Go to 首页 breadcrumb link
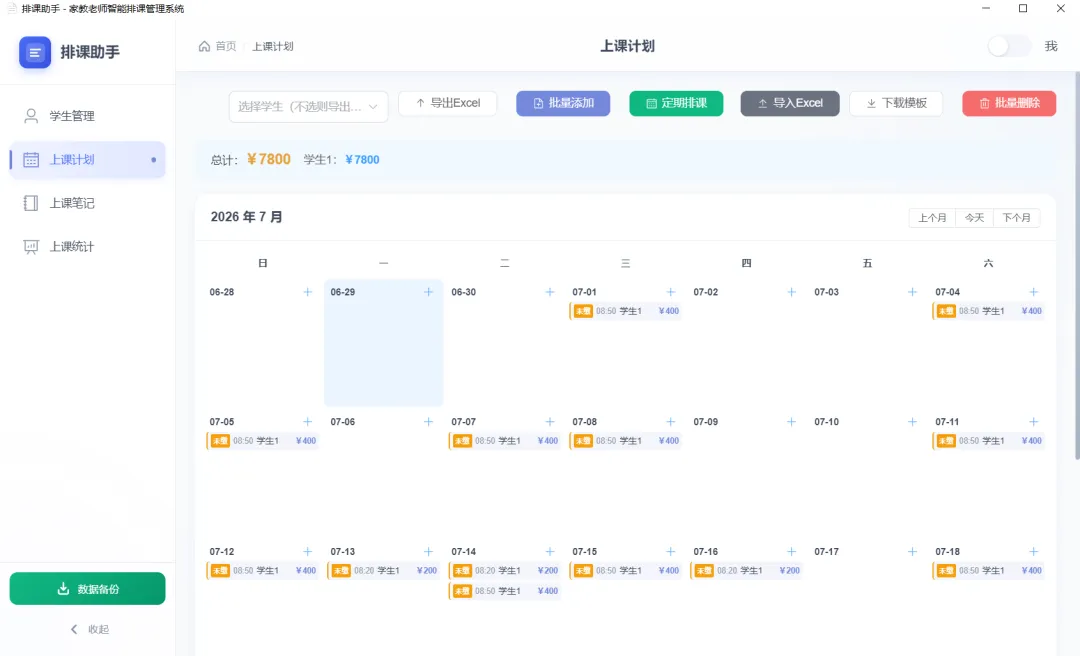 coord(218,46)
